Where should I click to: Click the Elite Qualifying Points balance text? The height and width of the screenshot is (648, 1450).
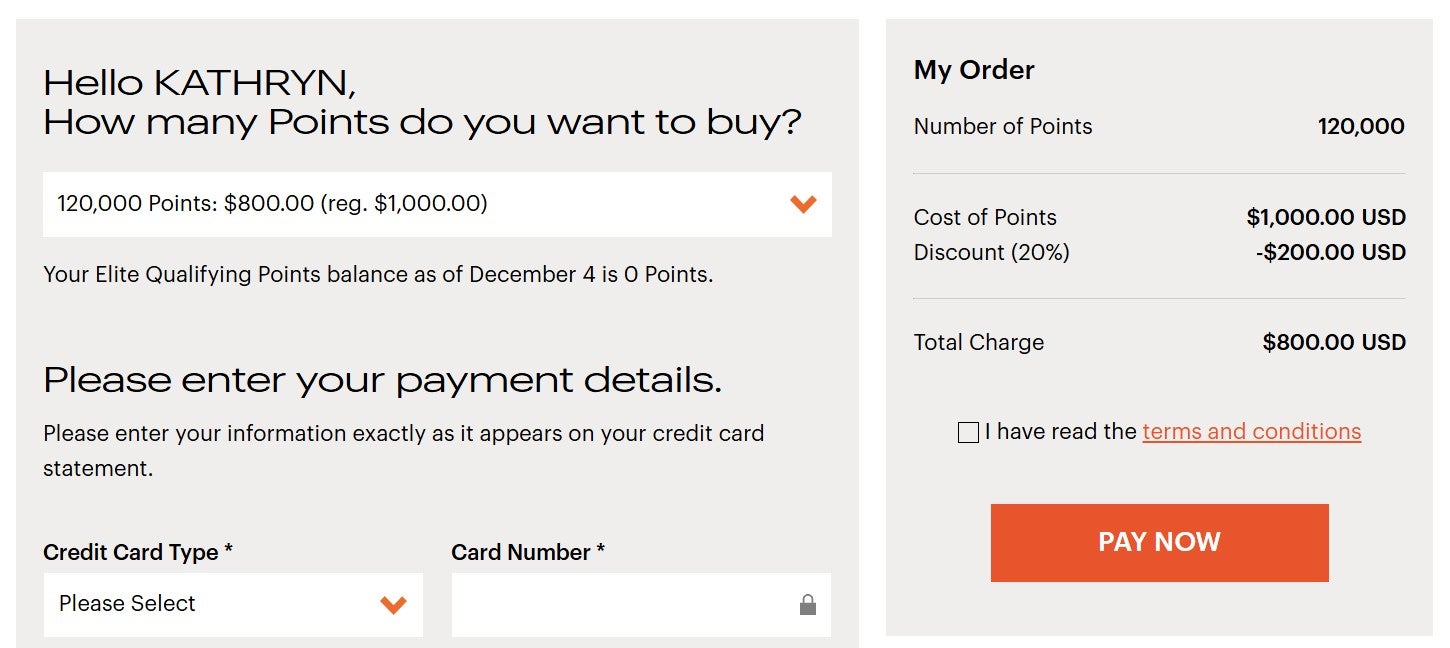[x=378, y=274]
